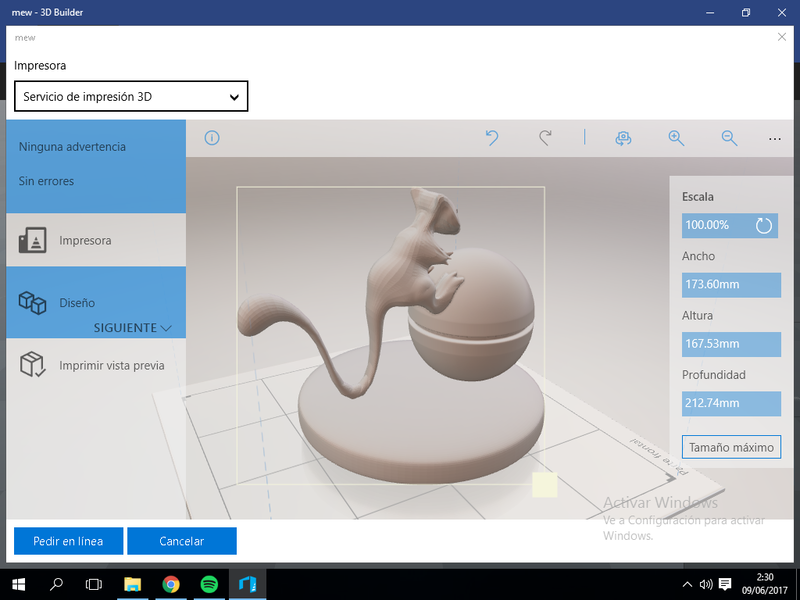Open File Explorer from the taskbar
Viewport: 800px width, 600px height.
[x=133, y=584]
